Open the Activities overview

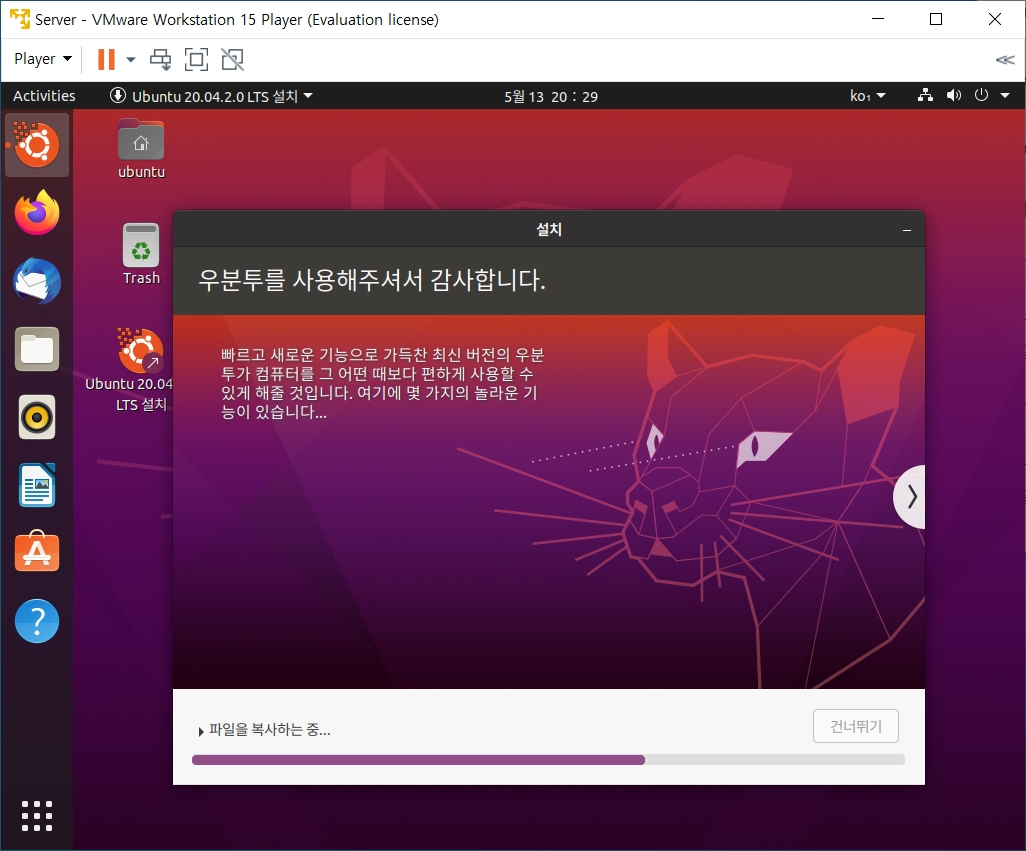pos(44,96)
